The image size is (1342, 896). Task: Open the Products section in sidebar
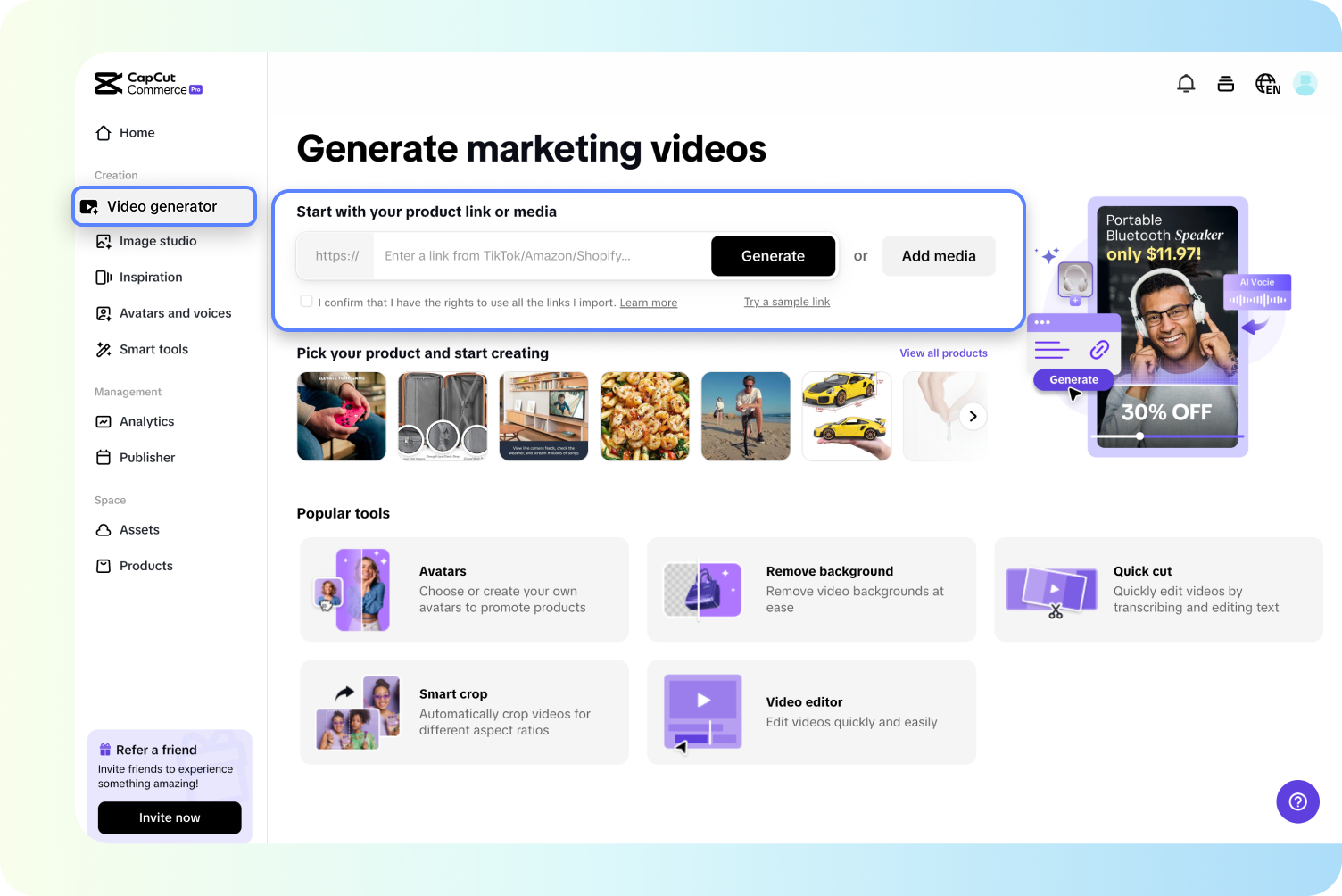(x=145, y=565)
